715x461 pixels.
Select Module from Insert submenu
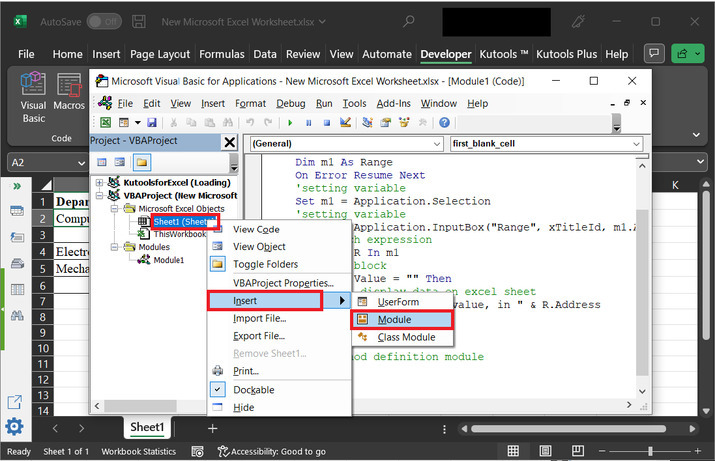[x=393, y=319]
